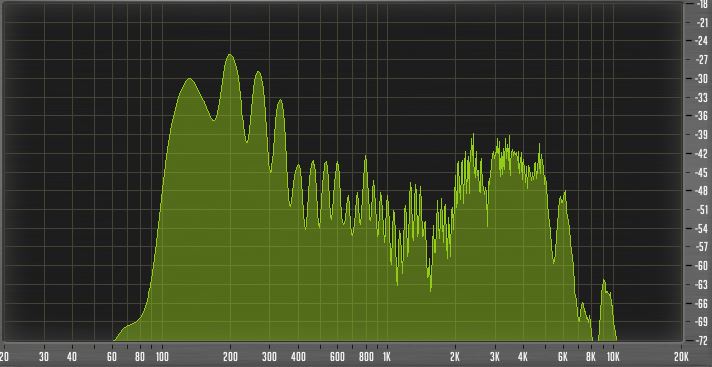This screenshot has width=712, height=367.
Task: Click the 100 frequency axis label
Action: pos(162,356)
